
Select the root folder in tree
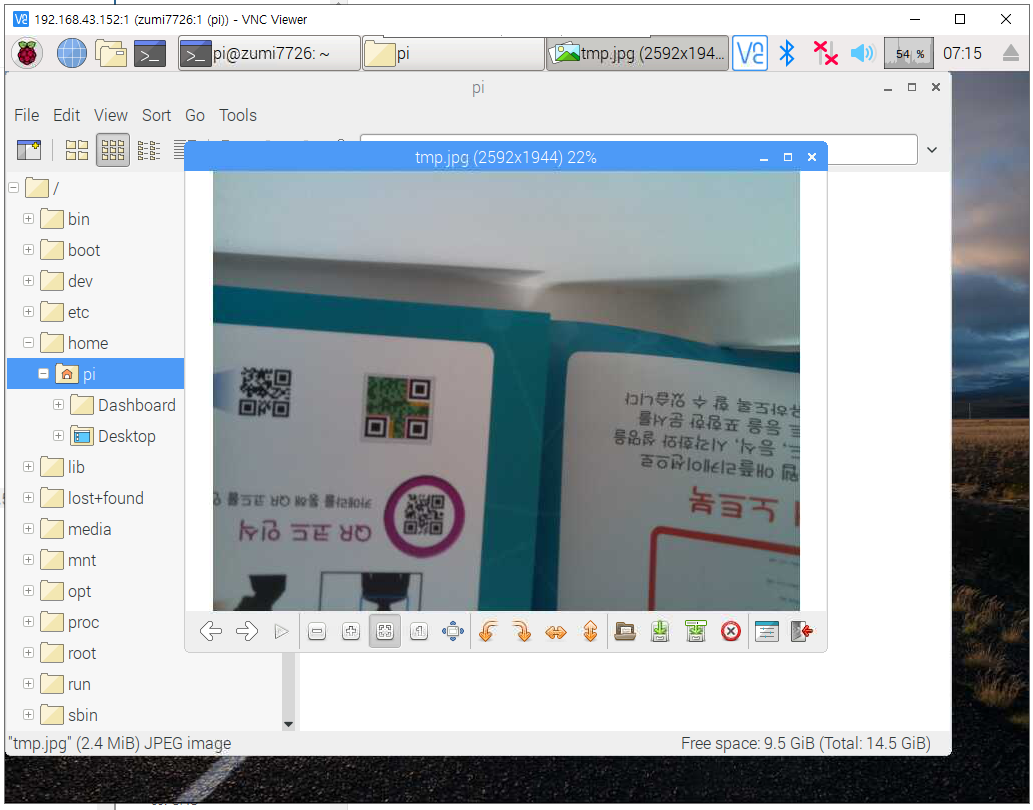point(82,653)
